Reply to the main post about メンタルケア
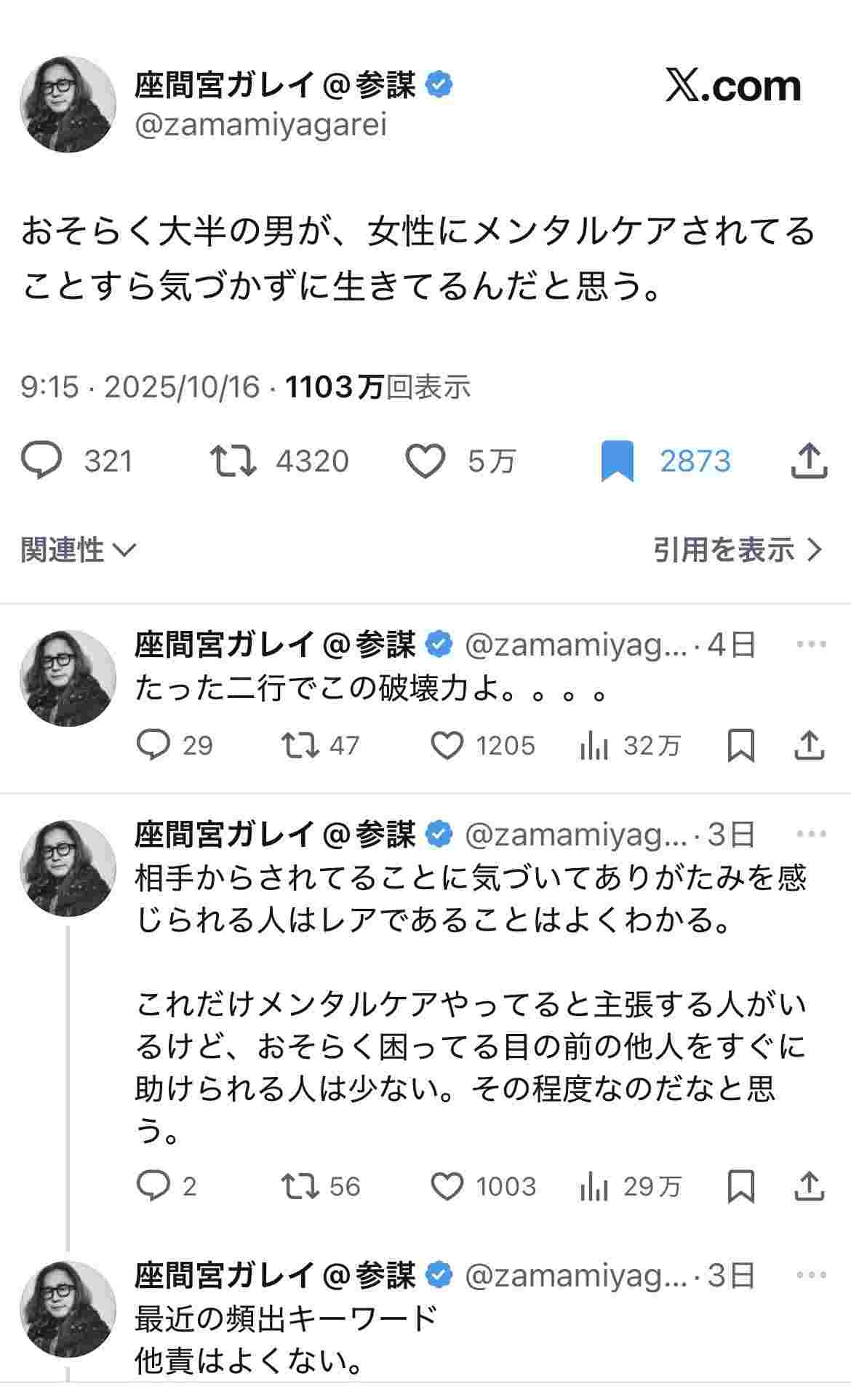Image resolution: width=851 pixels, height=1400 pixels. coord(42,461)
